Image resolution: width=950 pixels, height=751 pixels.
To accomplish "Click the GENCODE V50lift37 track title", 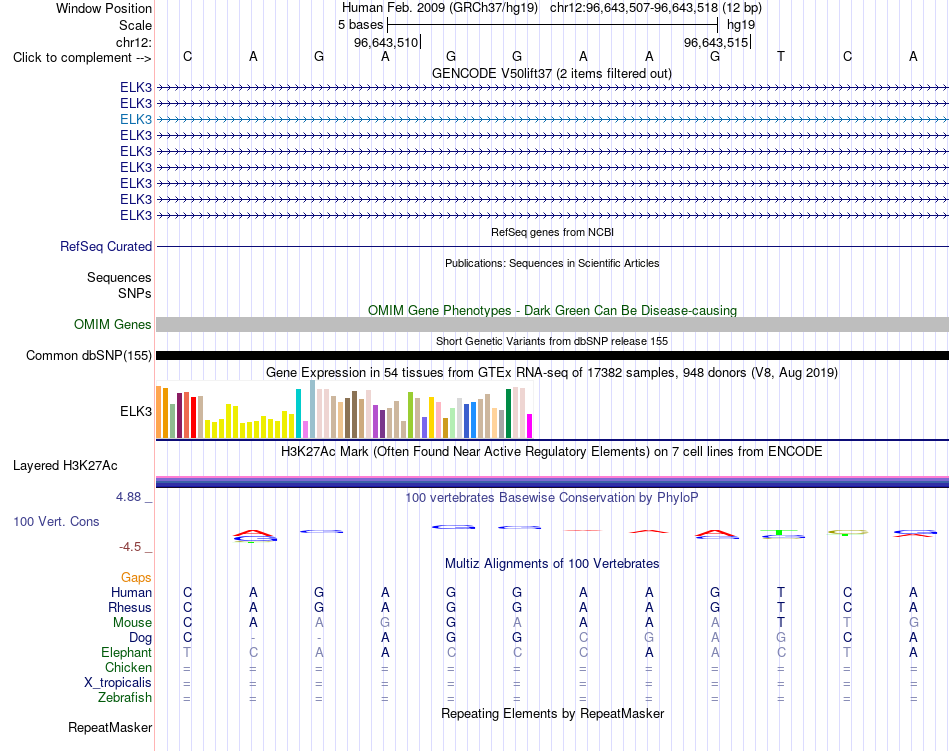I will (x=552, y=73).
